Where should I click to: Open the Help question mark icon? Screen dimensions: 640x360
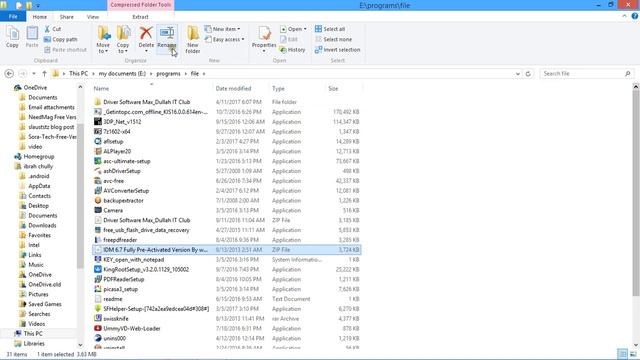(635, 16)
